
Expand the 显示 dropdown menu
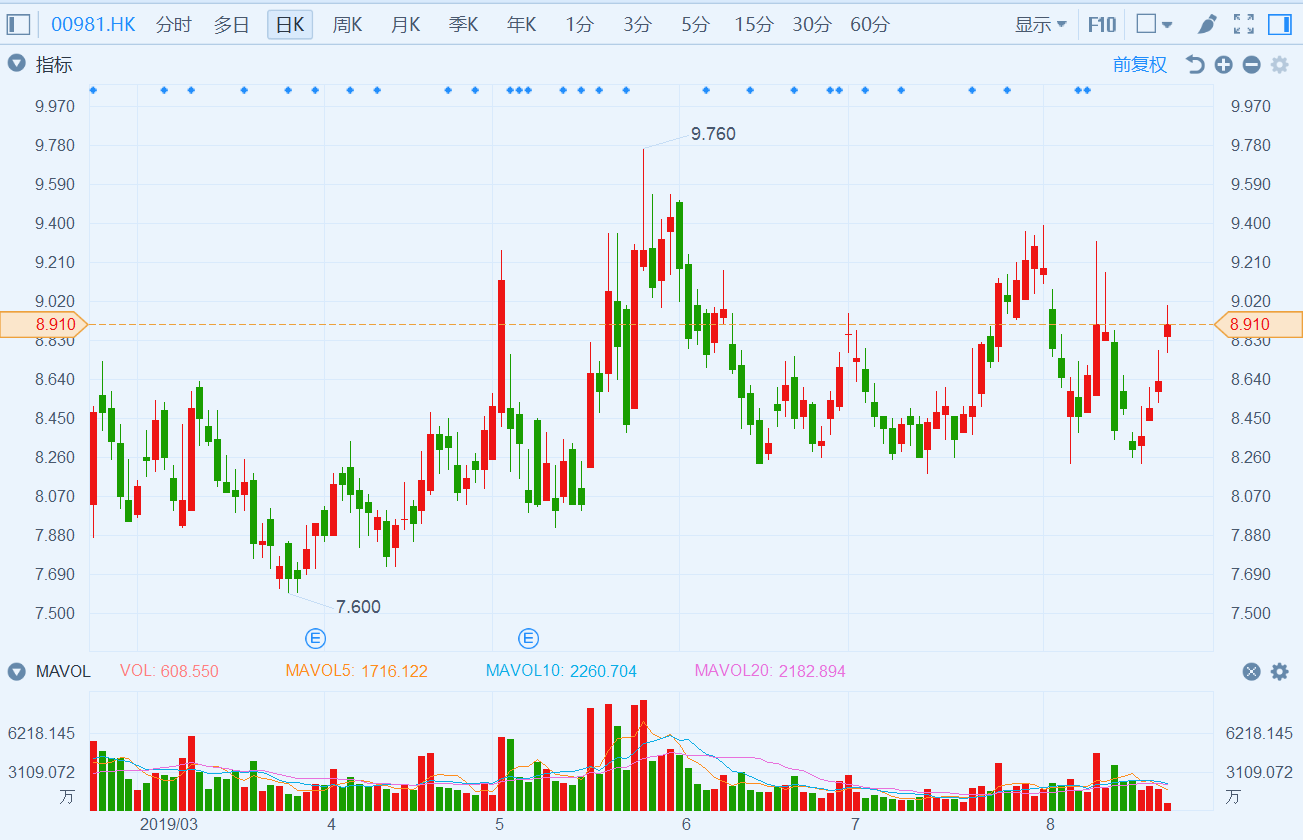[x=1041, y=25]
